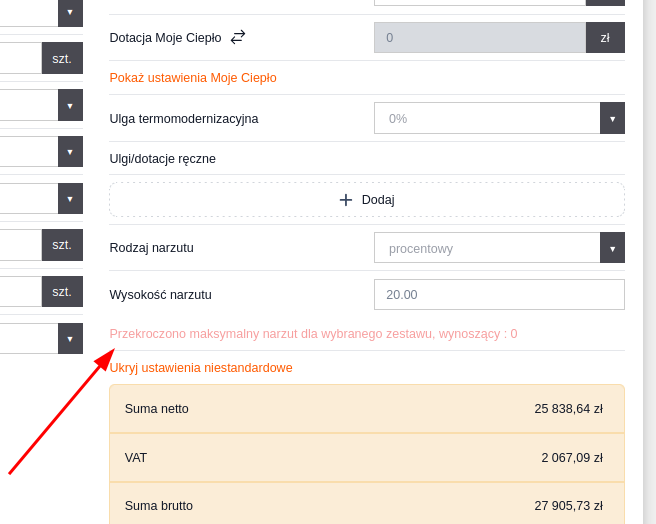Click the Dotacja Moje Ciepło amount field

click(480, 38)
